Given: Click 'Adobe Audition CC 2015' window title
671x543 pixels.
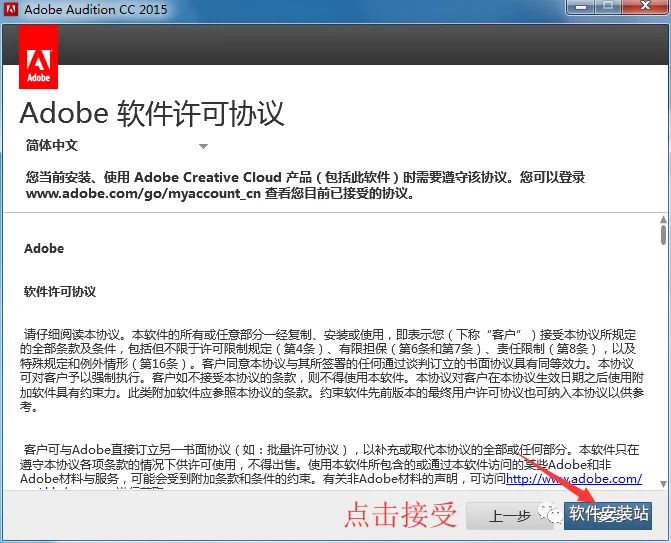Looking at the screenshot, I should pos(96,9).
